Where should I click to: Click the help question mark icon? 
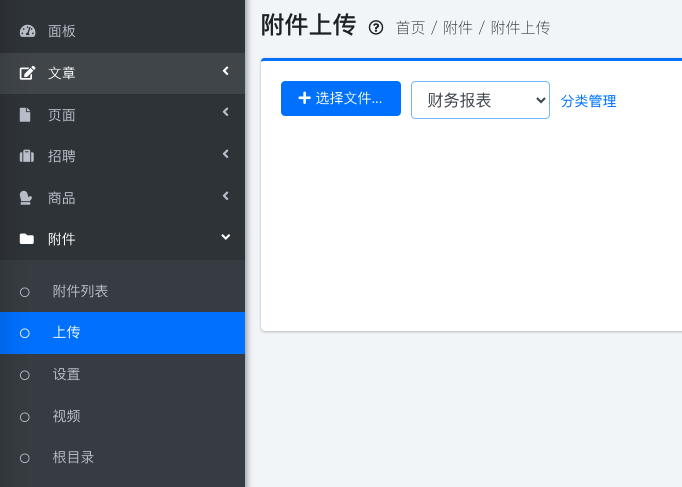point(376,28)
